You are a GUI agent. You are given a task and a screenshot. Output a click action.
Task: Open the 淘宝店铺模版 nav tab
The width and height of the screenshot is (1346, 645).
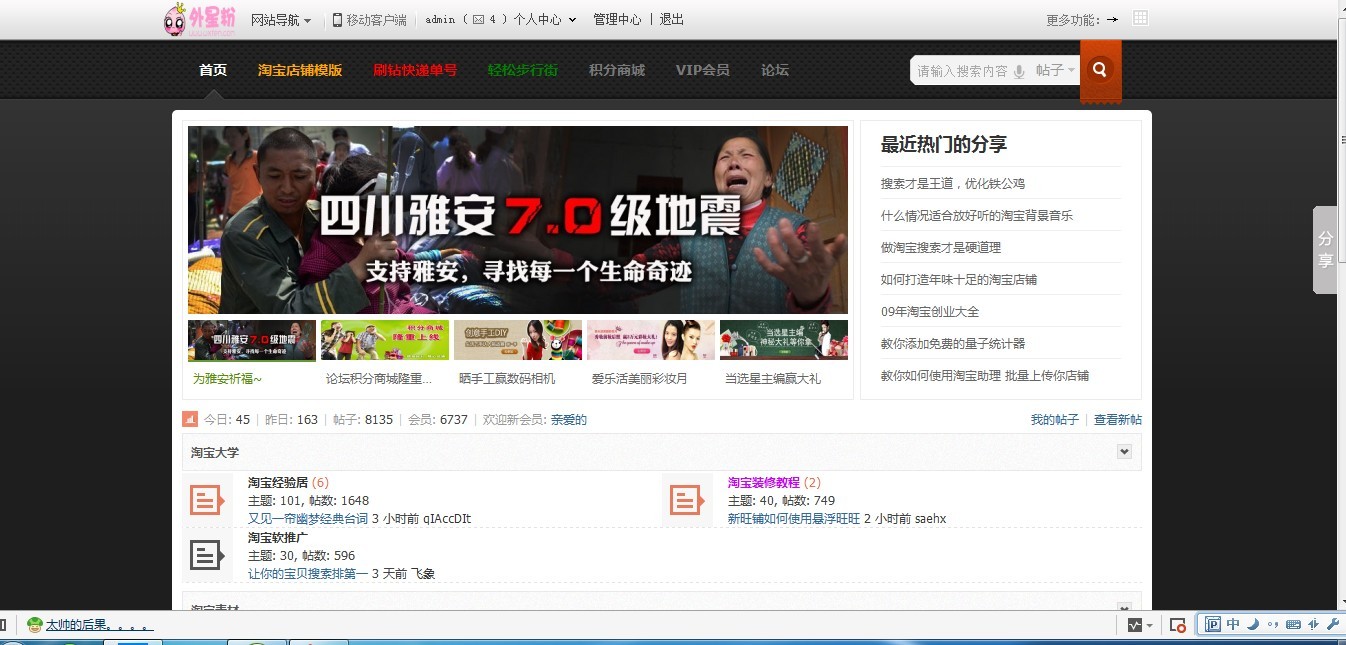[300, 70]
